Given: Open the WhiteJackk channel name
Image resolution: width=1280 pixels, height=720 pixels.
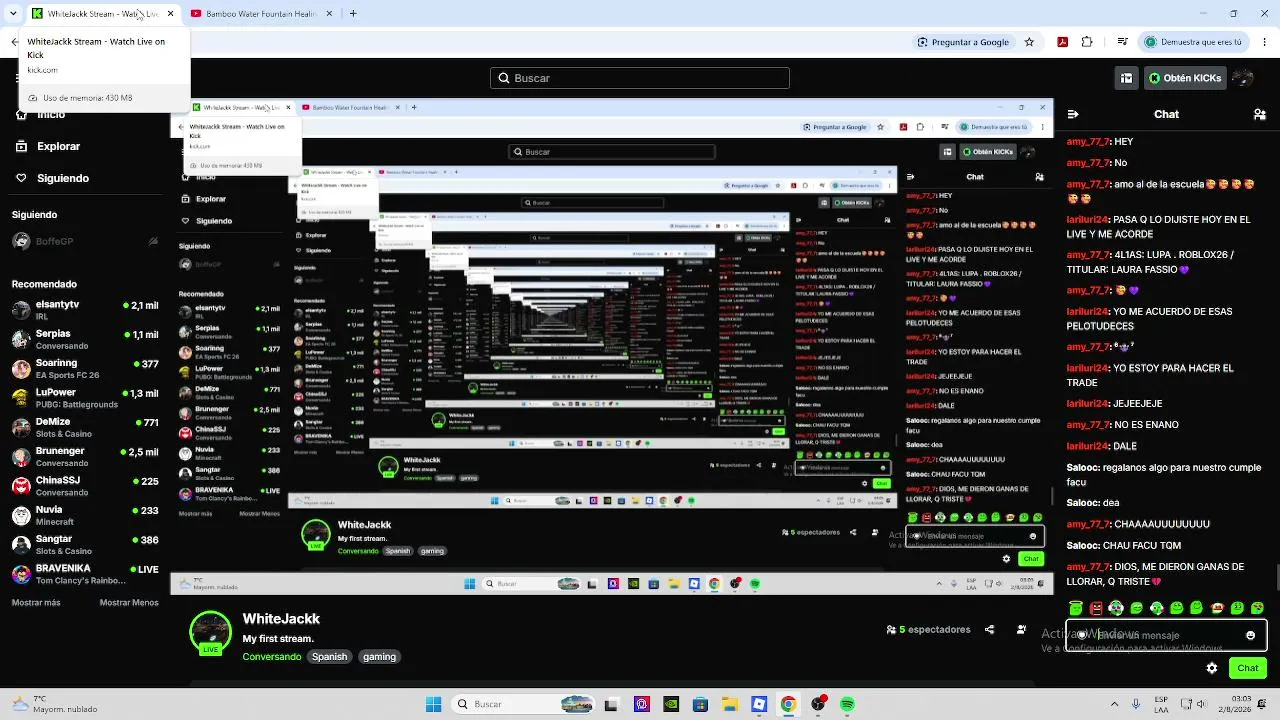Looking at the screenshot, I should [282, 620].
